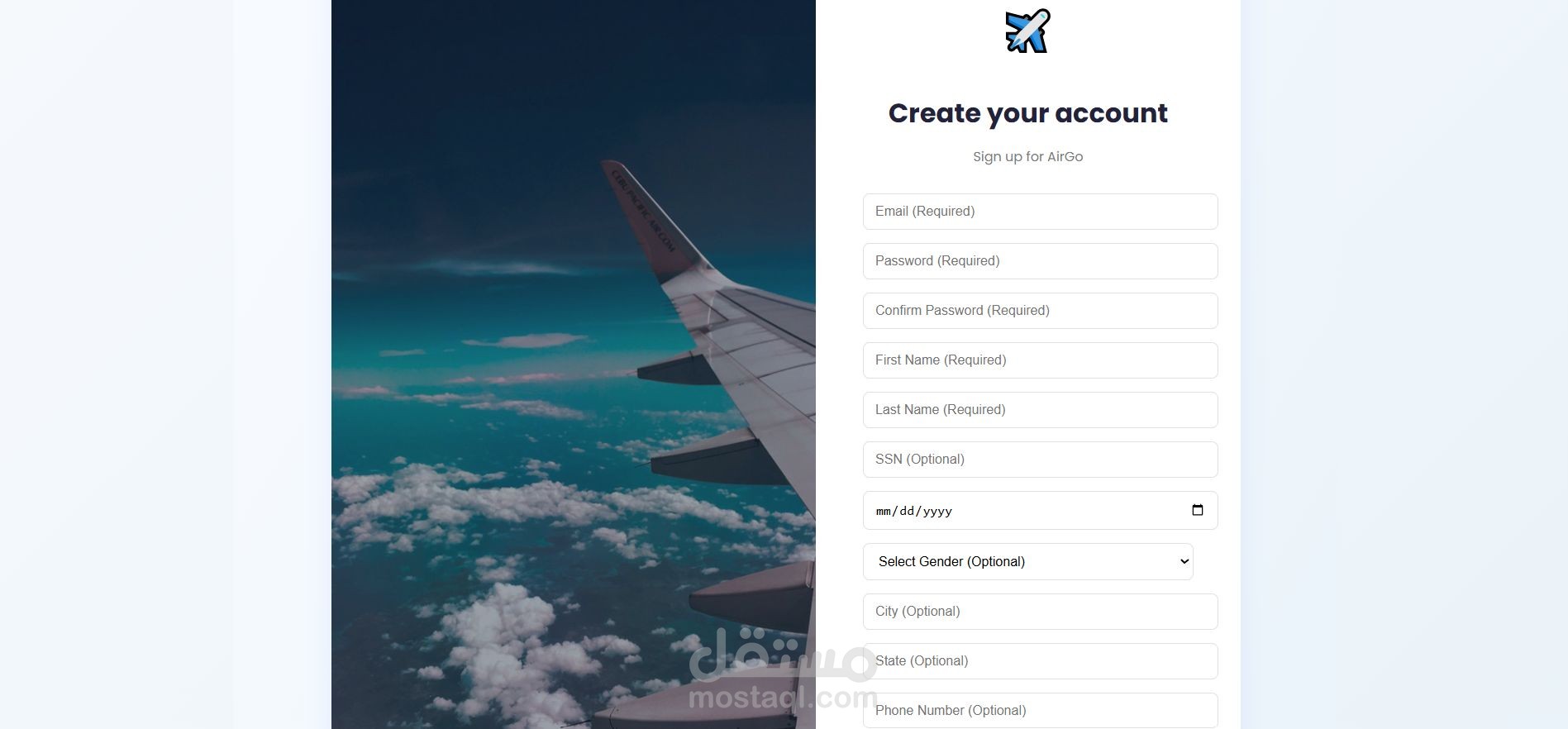Select the month portion of the date field
The width and height of the screenshot is (1568, 729).
[884, 512]
